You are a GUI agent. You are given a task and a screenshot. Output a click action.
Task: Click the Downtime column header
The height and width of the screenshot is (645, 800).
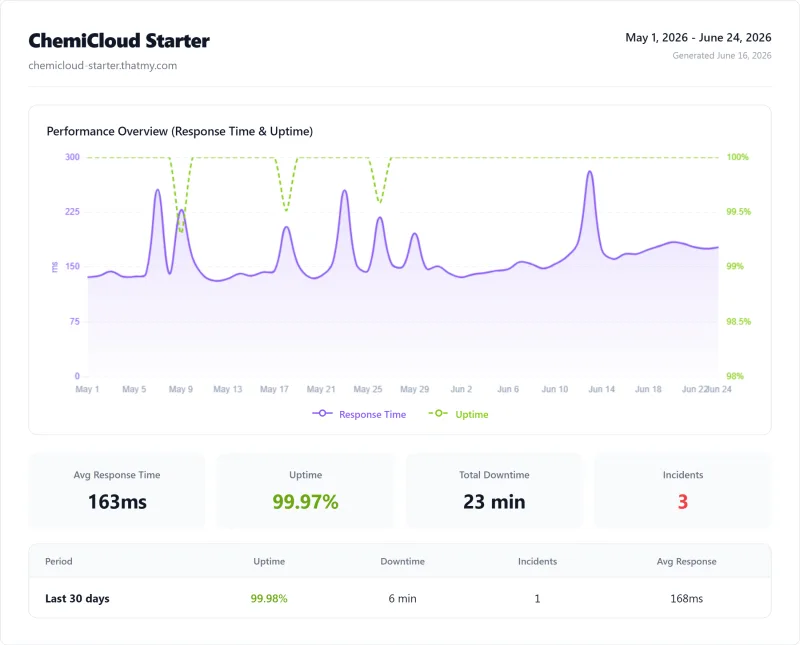coord(403,561)
